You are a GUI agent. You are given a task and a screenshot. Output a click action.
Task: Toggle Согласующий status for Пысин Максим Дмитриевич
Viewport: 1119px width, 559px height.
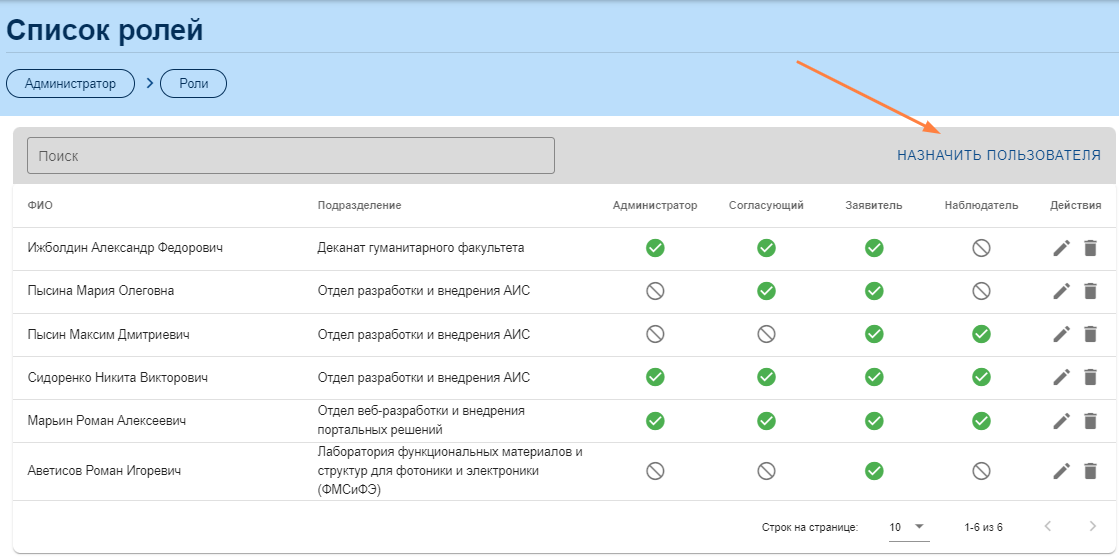coord(766,334)
